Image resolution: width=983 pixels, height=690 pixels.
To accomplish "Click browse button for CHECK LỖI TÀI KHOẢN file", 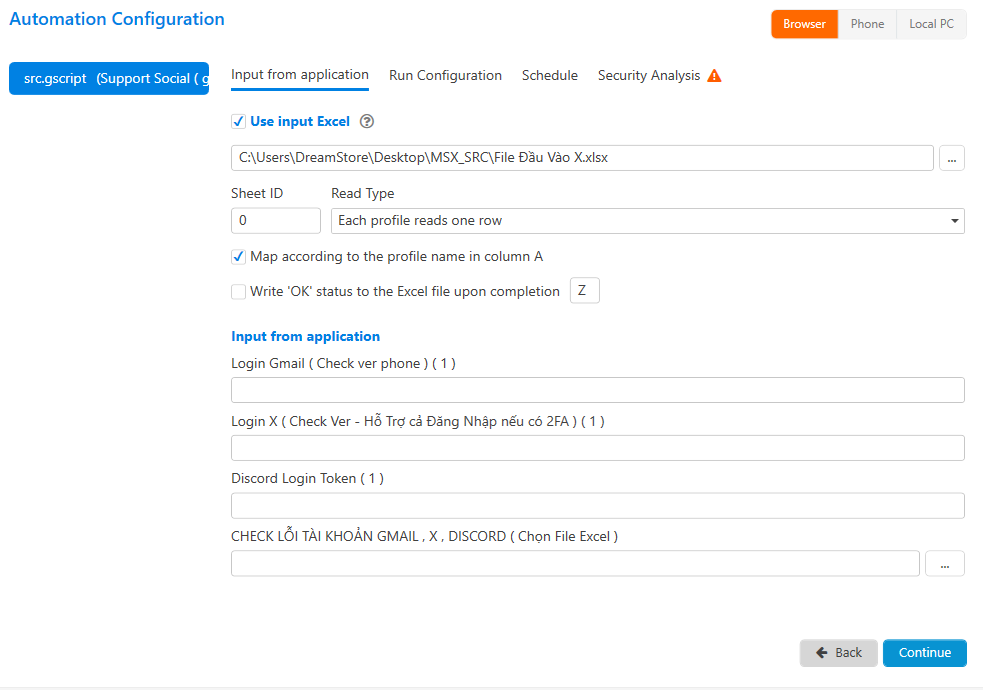I will pyautogui.click(x=944, y=564).
